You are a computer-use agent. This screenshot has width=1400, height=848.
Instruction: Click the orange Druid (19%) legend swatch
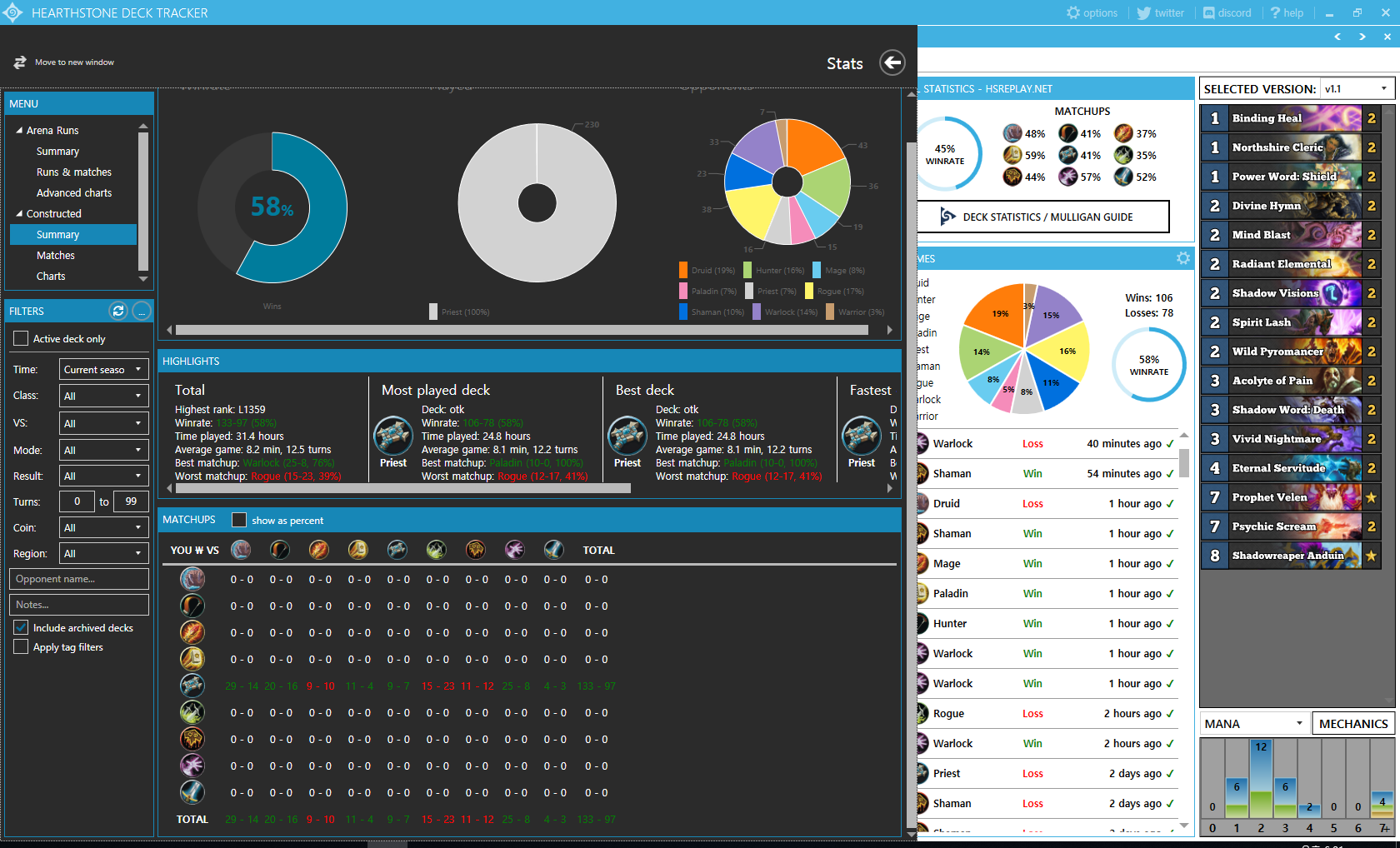tap(683, 270)
